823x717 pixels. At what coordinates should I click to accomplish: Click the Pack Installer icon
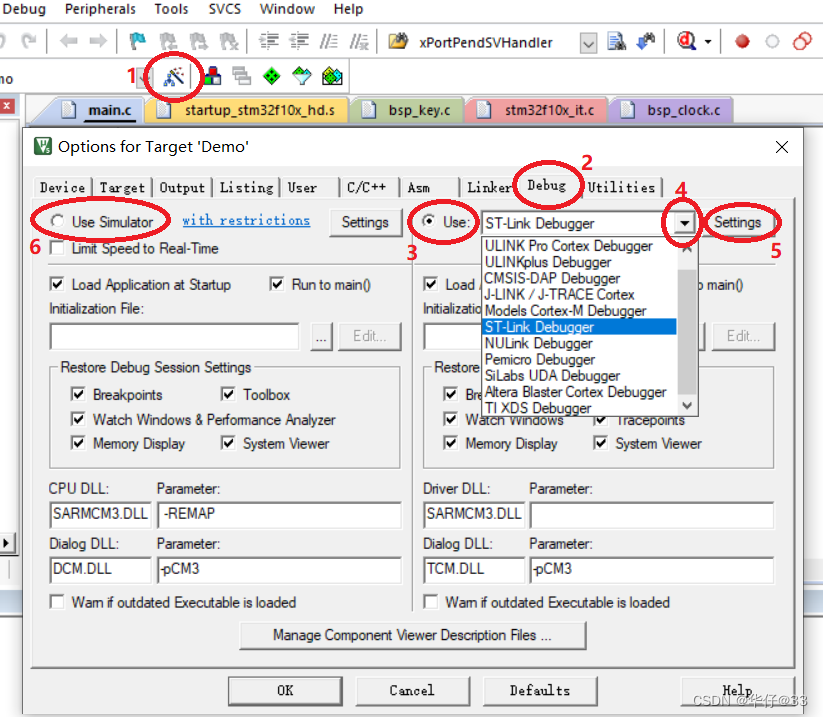click(x=332, y=77)
